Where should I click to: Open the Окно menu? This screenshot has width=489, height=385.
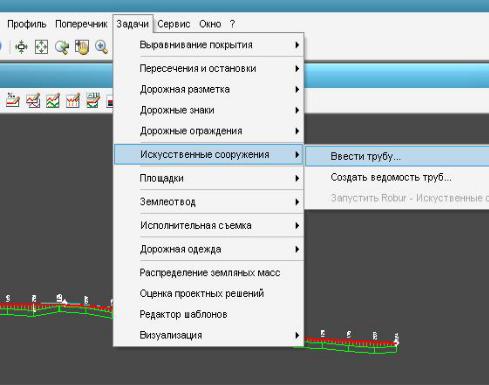pyautogui.click(x=210, y=24)
